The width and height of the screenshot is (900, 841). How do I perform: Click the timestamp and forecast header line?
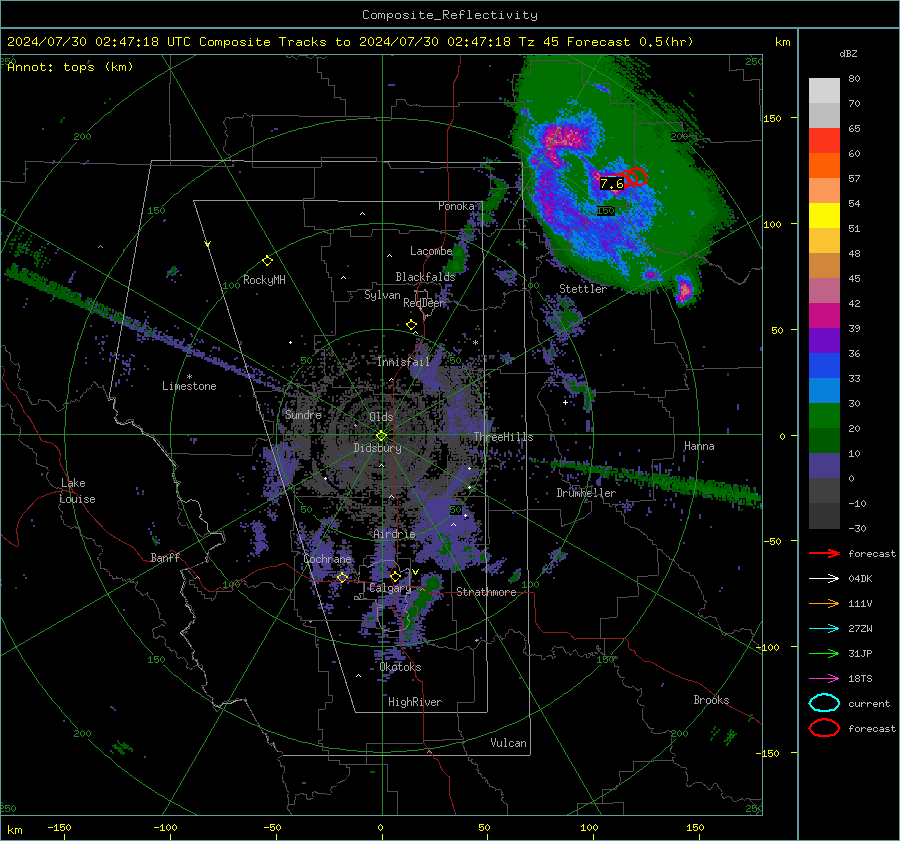(350, 42)
